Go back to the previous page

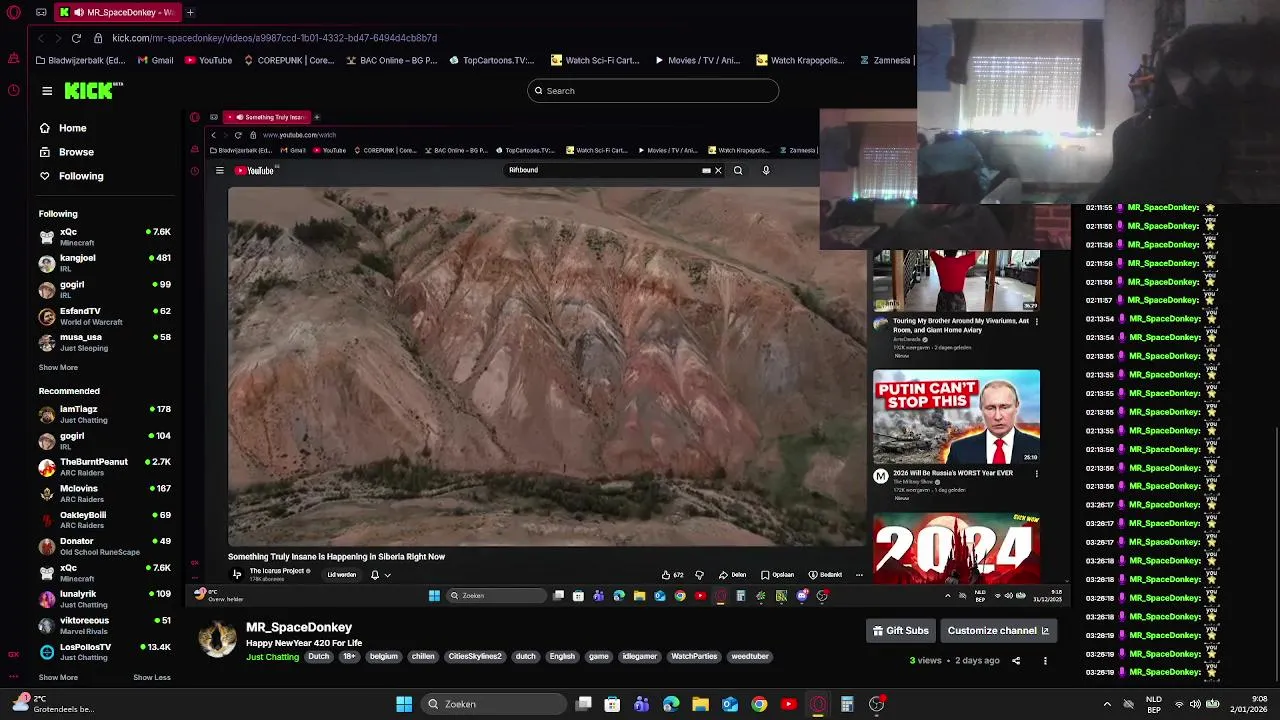41,38
